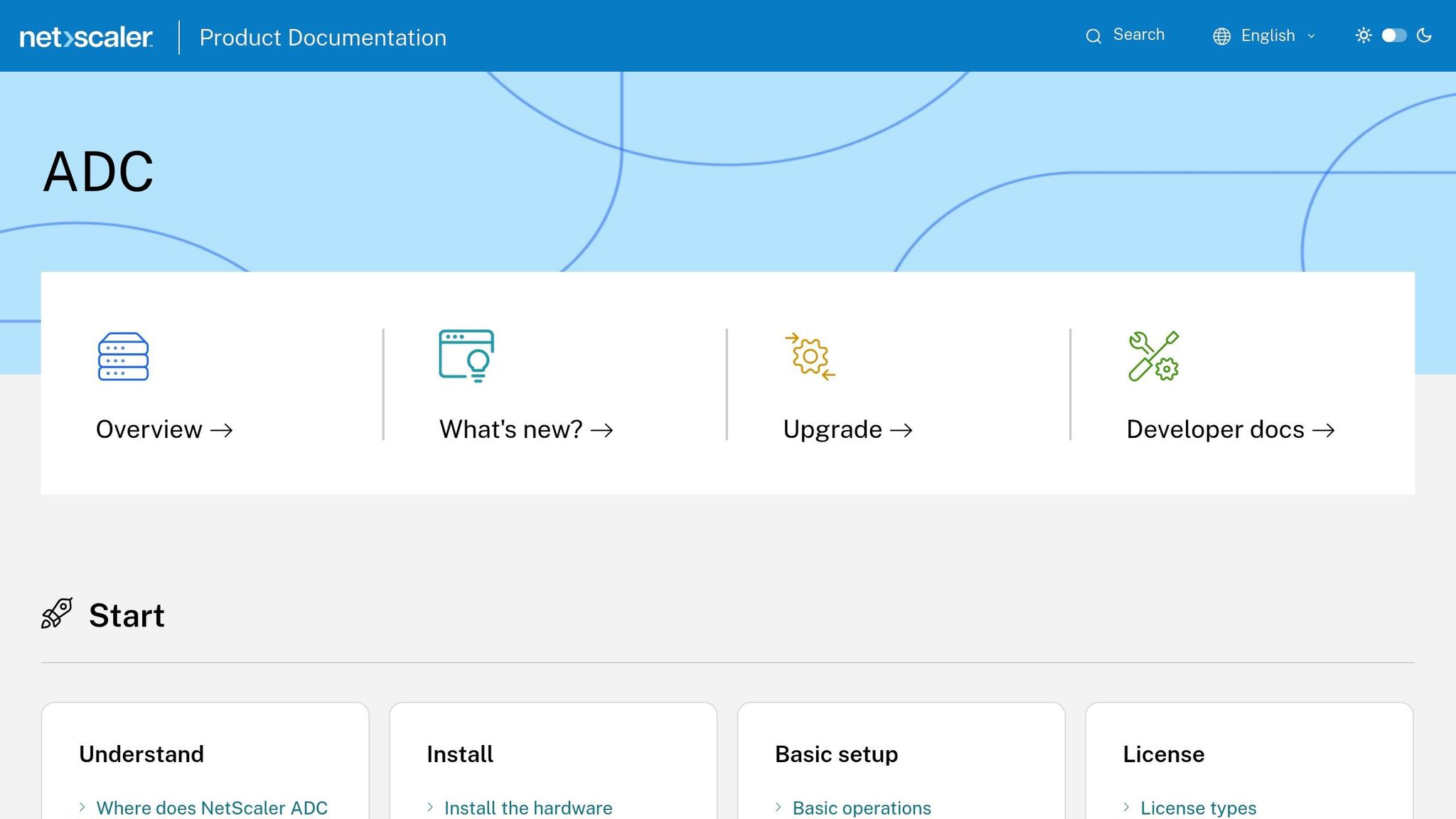
Task: Open the Product Documentation home link
Action: point(323,38)
